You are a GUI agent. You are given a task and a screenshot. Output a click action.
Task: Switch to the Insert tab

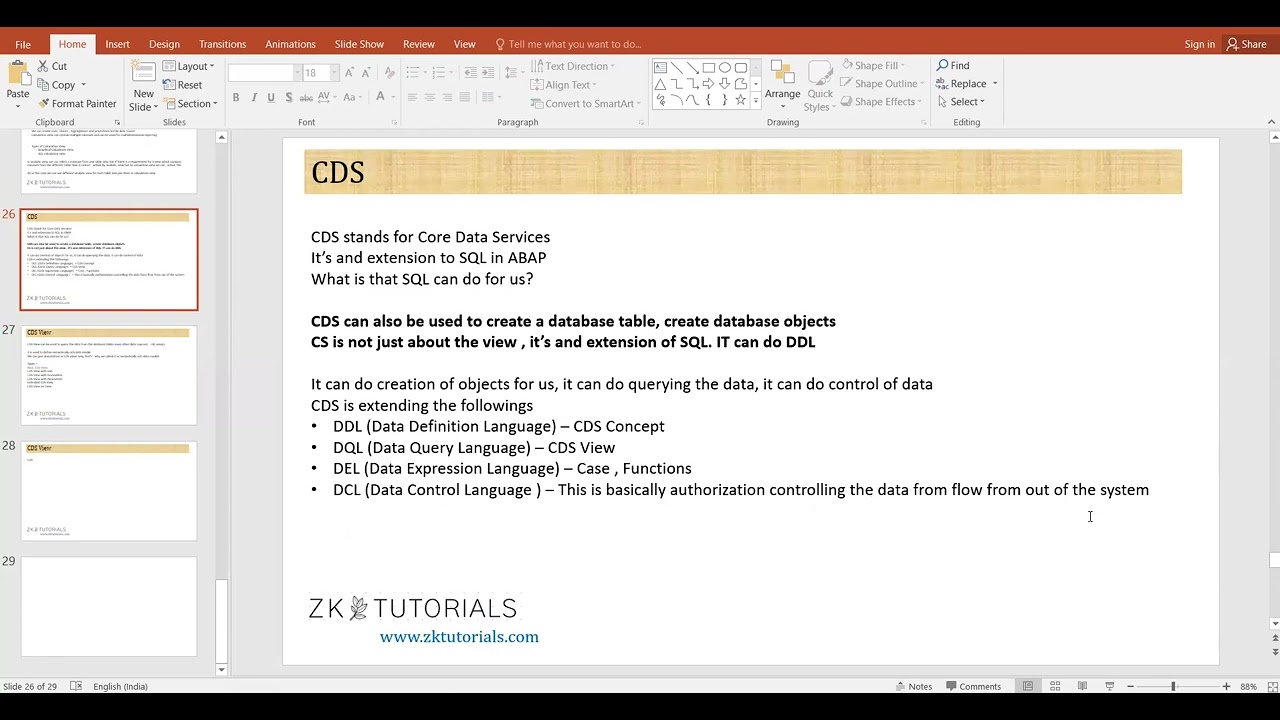tap(118, 44)
